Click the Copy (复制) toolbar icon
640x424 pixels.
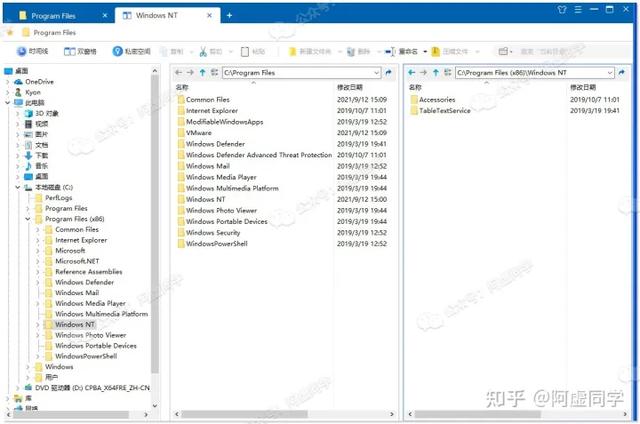164,51
